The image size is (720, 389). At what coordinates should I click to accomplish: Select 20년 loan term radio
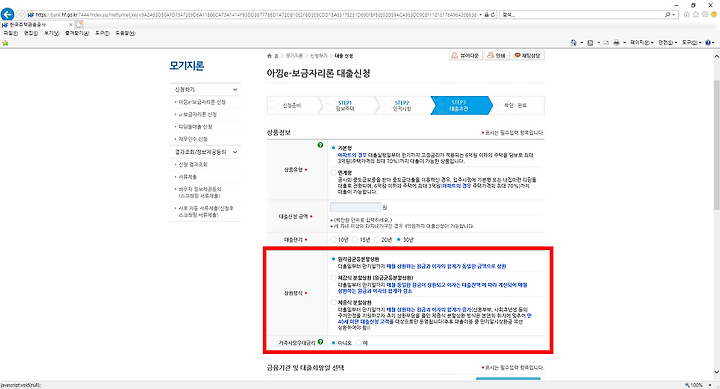point(377,240)
